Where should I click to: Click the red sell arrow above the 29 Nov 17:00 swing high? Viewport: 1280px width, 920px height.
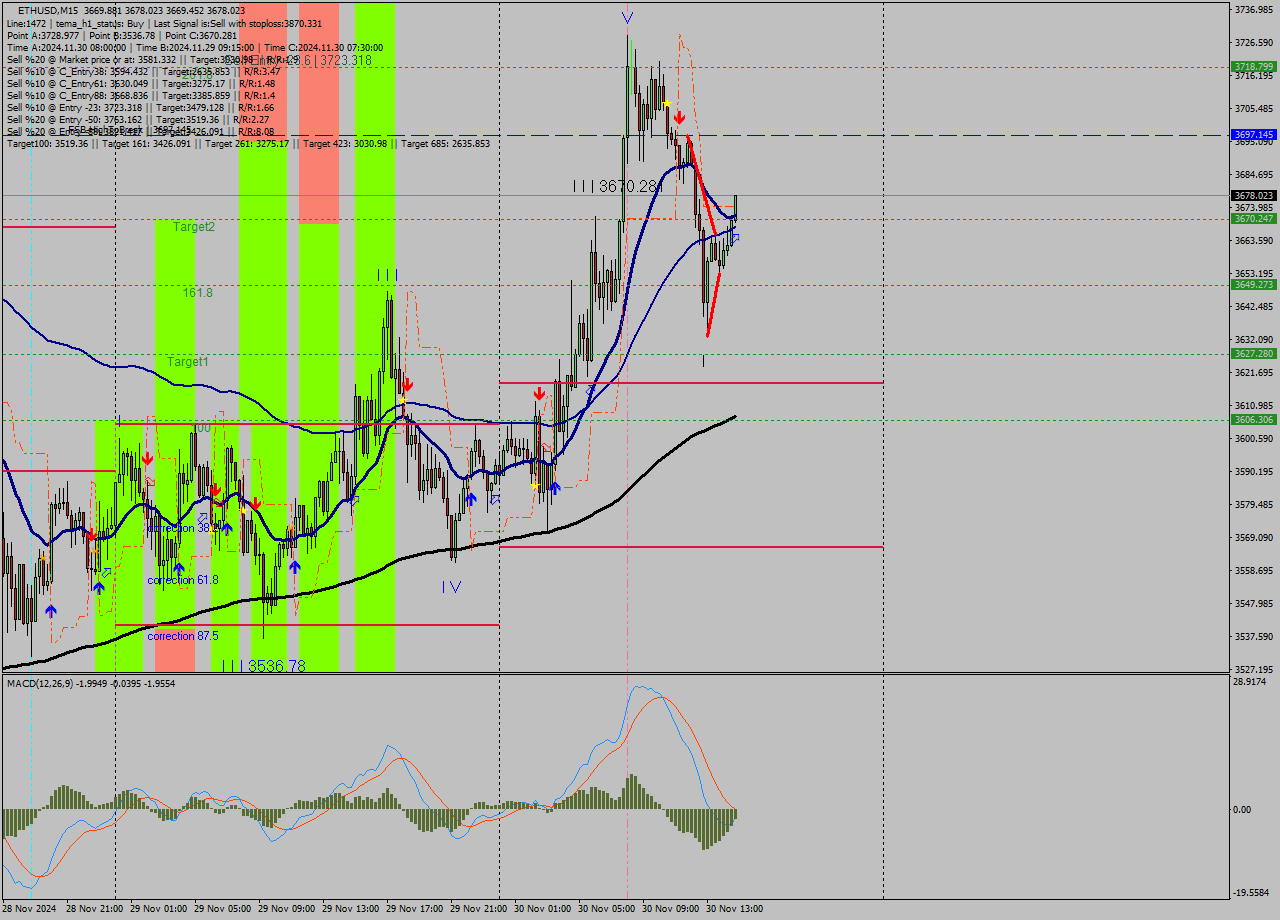pyautogui.click(x=406, y=383)
